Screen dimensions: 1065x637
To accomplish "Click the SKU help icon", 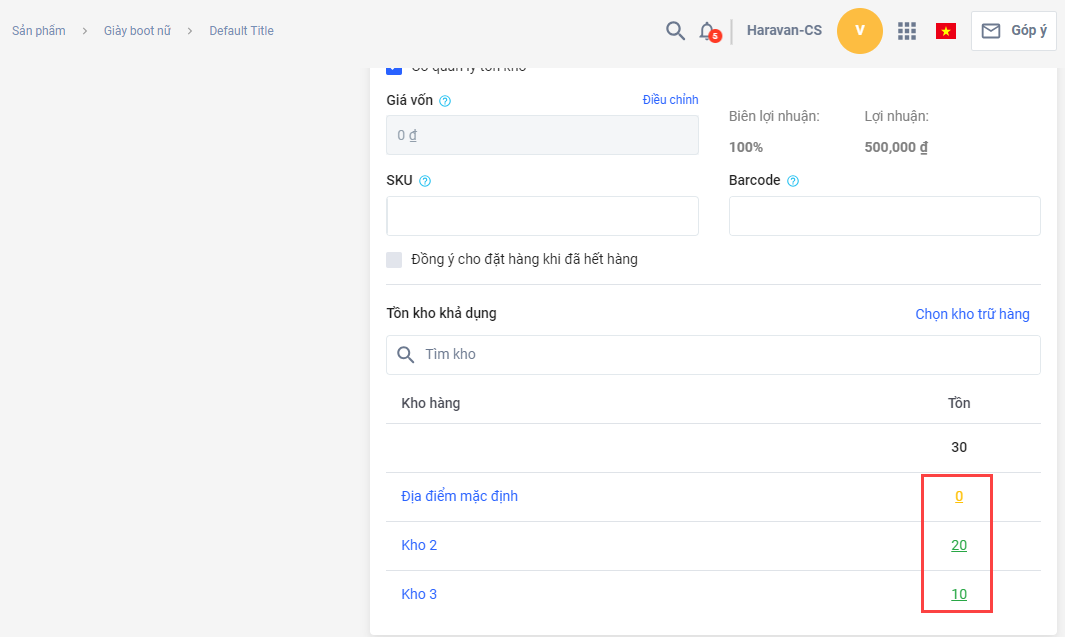I will click(425, 181).
